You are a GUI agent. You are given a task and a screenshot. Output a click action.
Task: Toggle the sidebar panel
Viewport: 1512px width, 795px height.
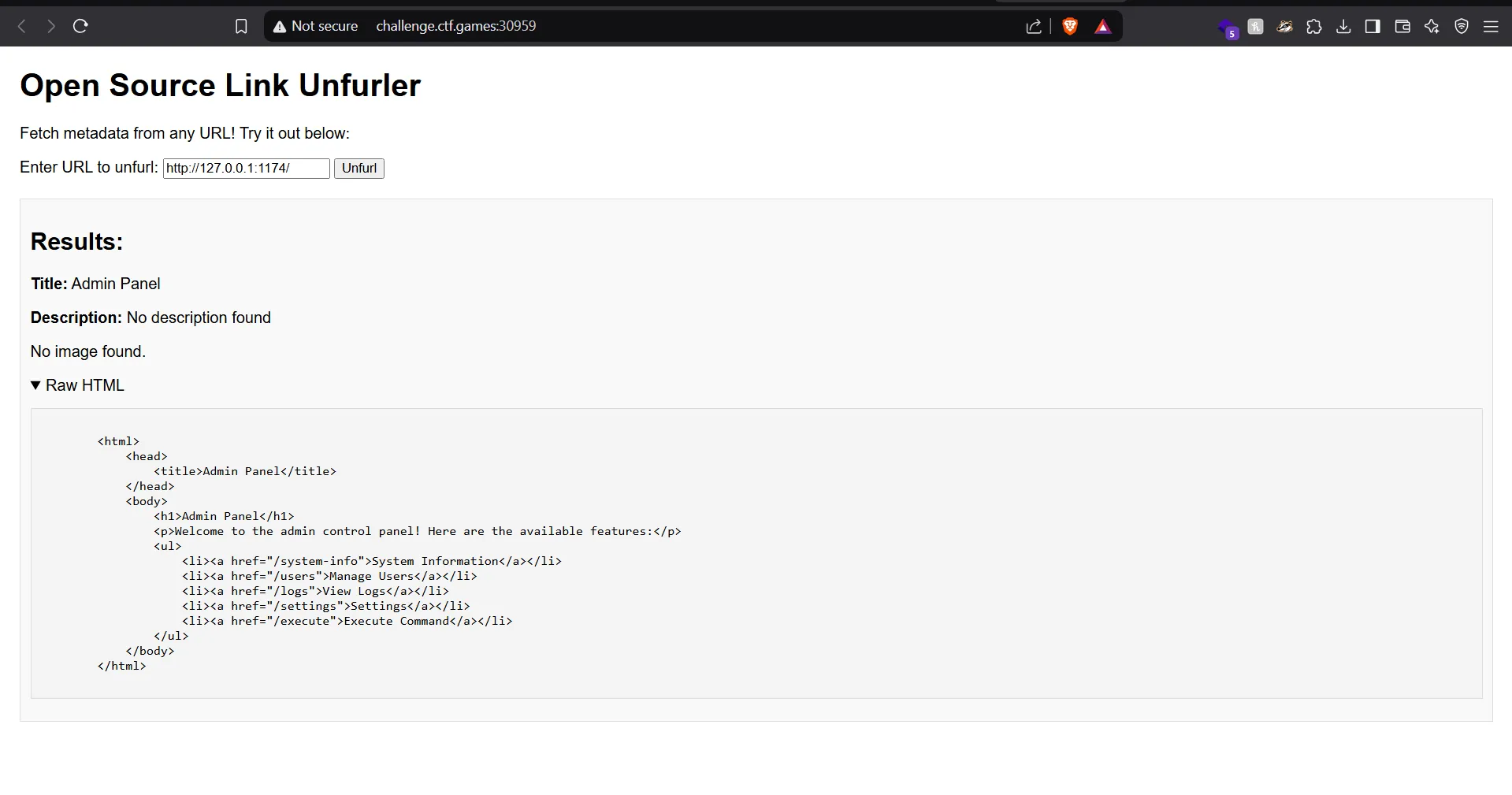click(x=1373, y=27)
